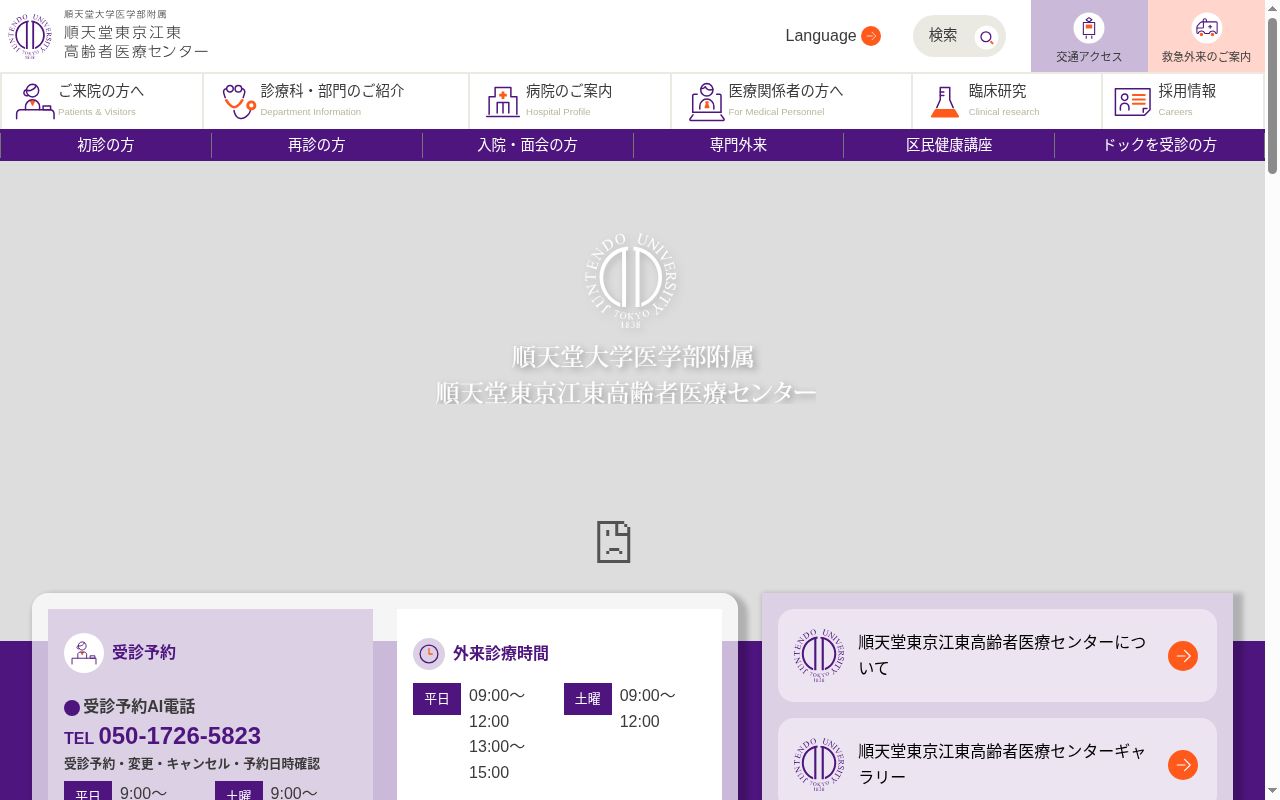Click the 検索 search field

click(959, 36)
